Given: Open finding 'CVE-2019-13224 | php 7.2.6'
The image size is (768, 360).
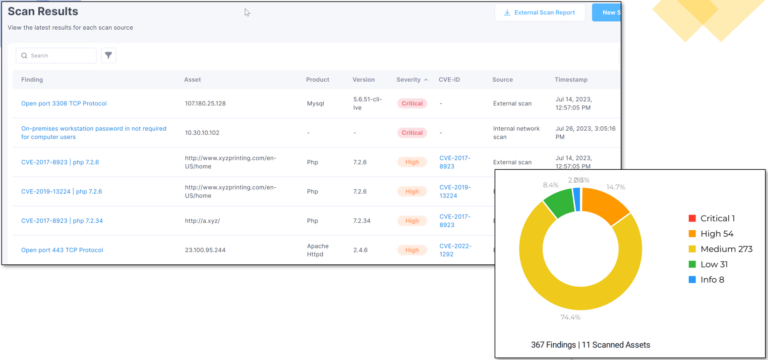Looking at the screenshot, I should point(62,192).
